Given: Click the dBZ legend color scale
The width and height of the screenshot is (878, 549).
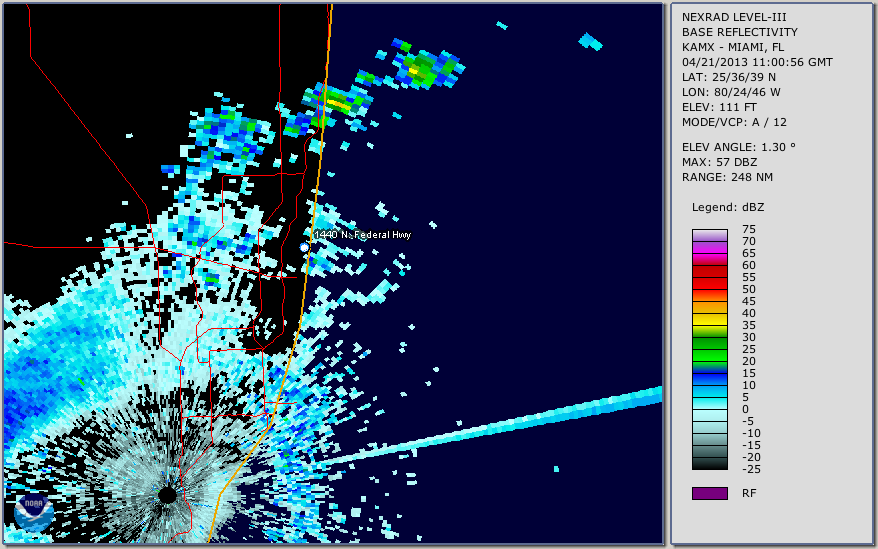Looking at the screenshot, I should (709, 349).
